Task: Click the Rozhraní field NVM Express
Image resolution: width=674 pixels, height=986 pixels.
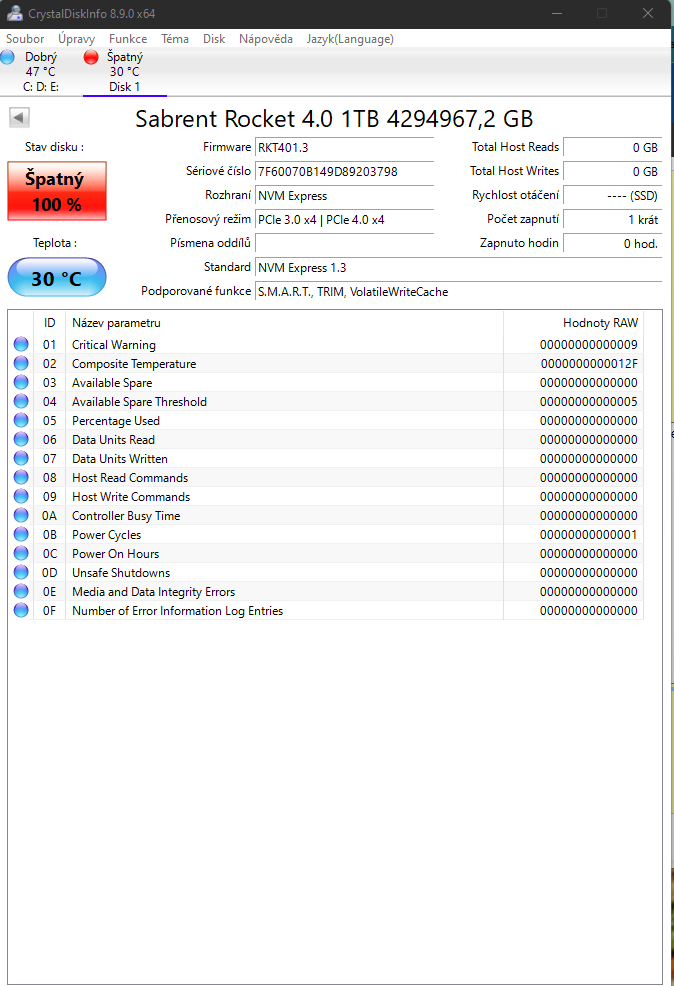Action: (344, 196)
